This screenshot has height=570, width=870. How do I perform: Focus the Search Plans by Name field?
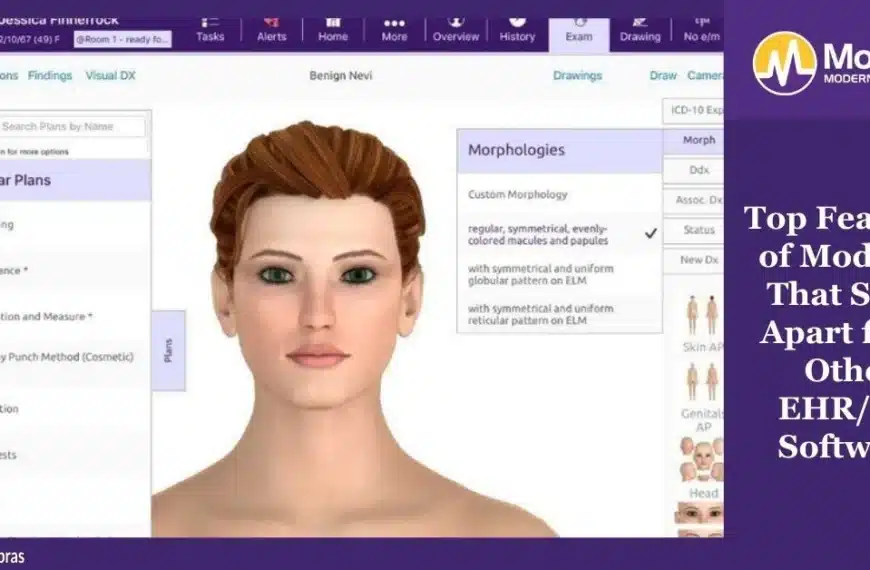72,127
